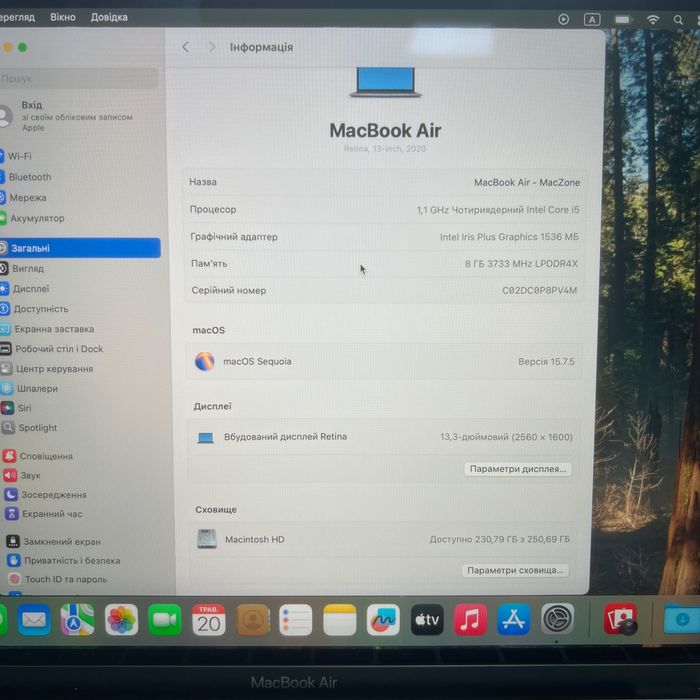Viewport: 700px width, 700px height.
Task: Click the macOS Sequoia logo icon
Action: [x=204, y=361]
